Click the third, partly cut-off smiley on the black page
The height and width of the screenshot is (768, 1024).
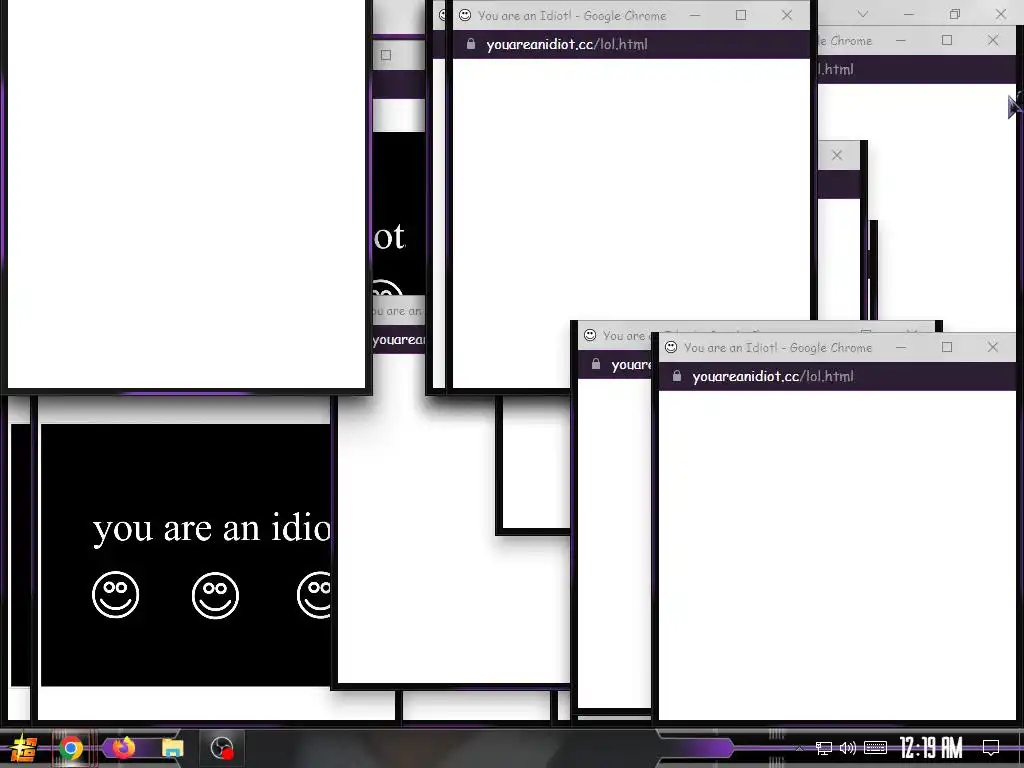click(x=314, y=595)
